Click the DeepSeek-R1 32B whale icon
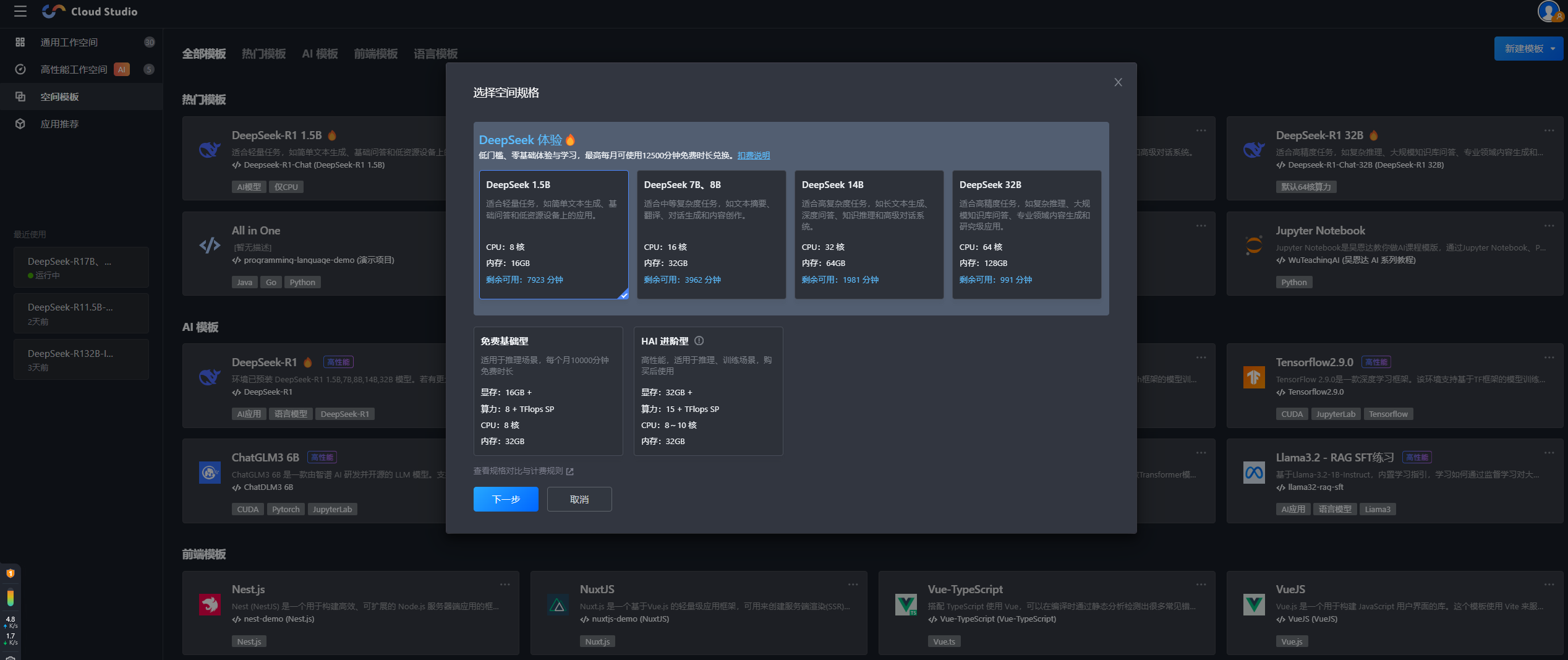Viewport: 1568px width, 660px height. point(1254,150)
